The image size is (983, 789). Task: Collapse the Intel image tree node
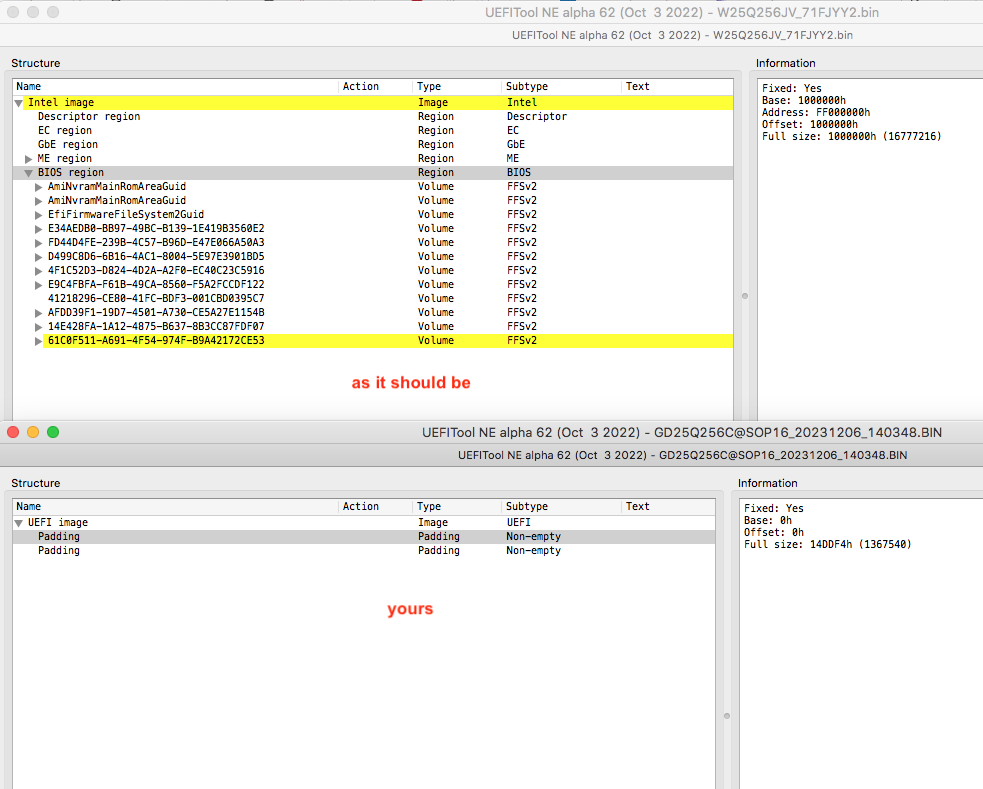(x=19, y=103)
